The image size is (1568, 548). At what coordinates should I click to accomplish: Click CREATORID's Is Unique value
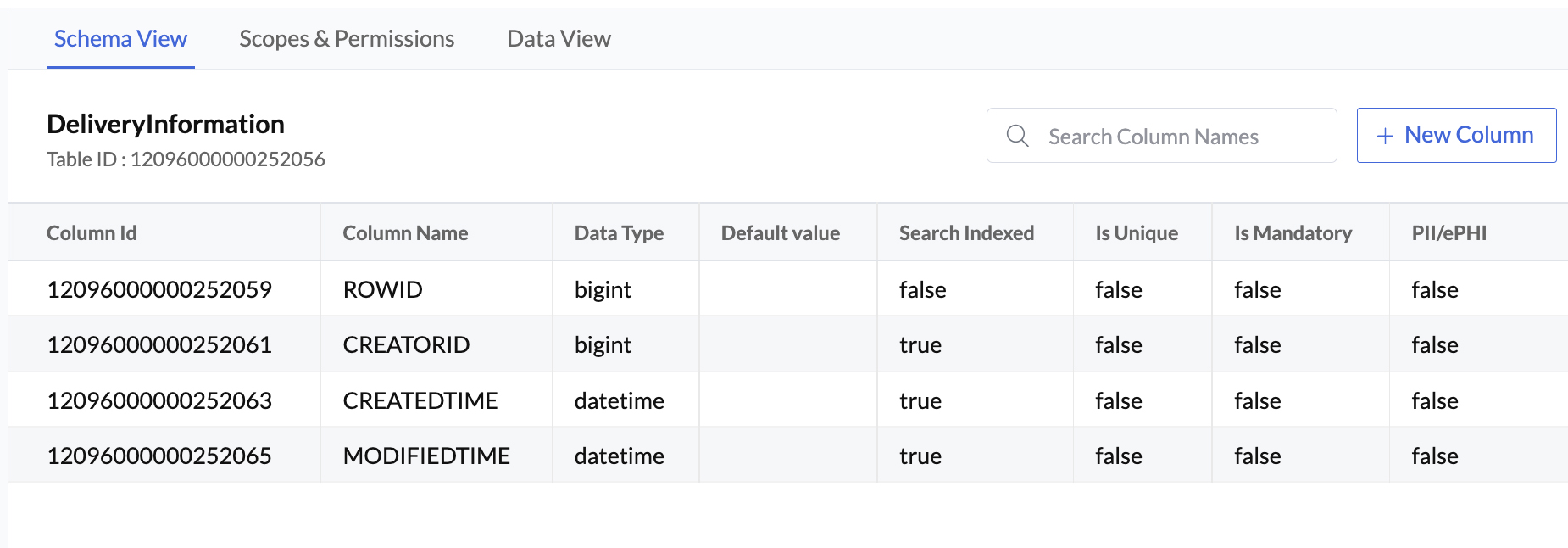tap(1119, 344)
